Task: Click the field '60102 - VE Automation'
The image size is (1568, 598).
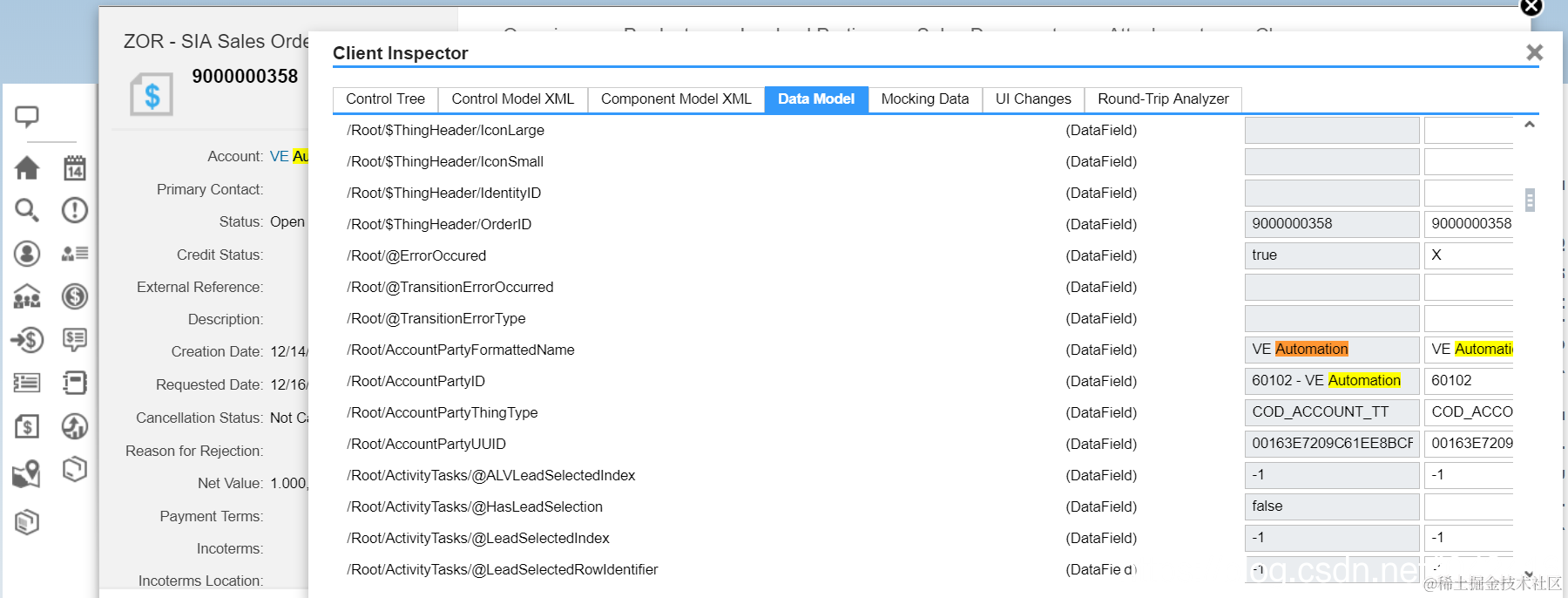Action: [x=1332, y=381]
